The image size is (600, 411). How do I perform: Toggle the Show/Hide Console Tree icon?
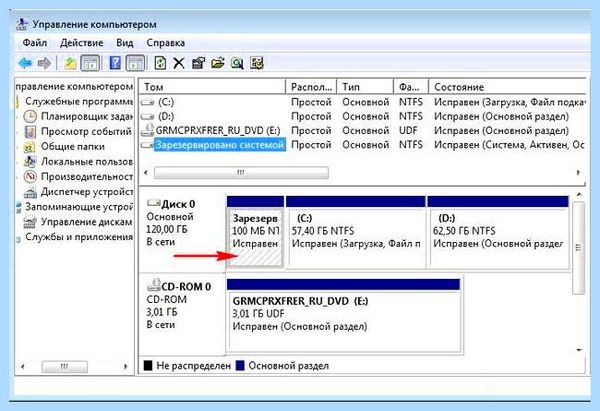tap(90, 63)
